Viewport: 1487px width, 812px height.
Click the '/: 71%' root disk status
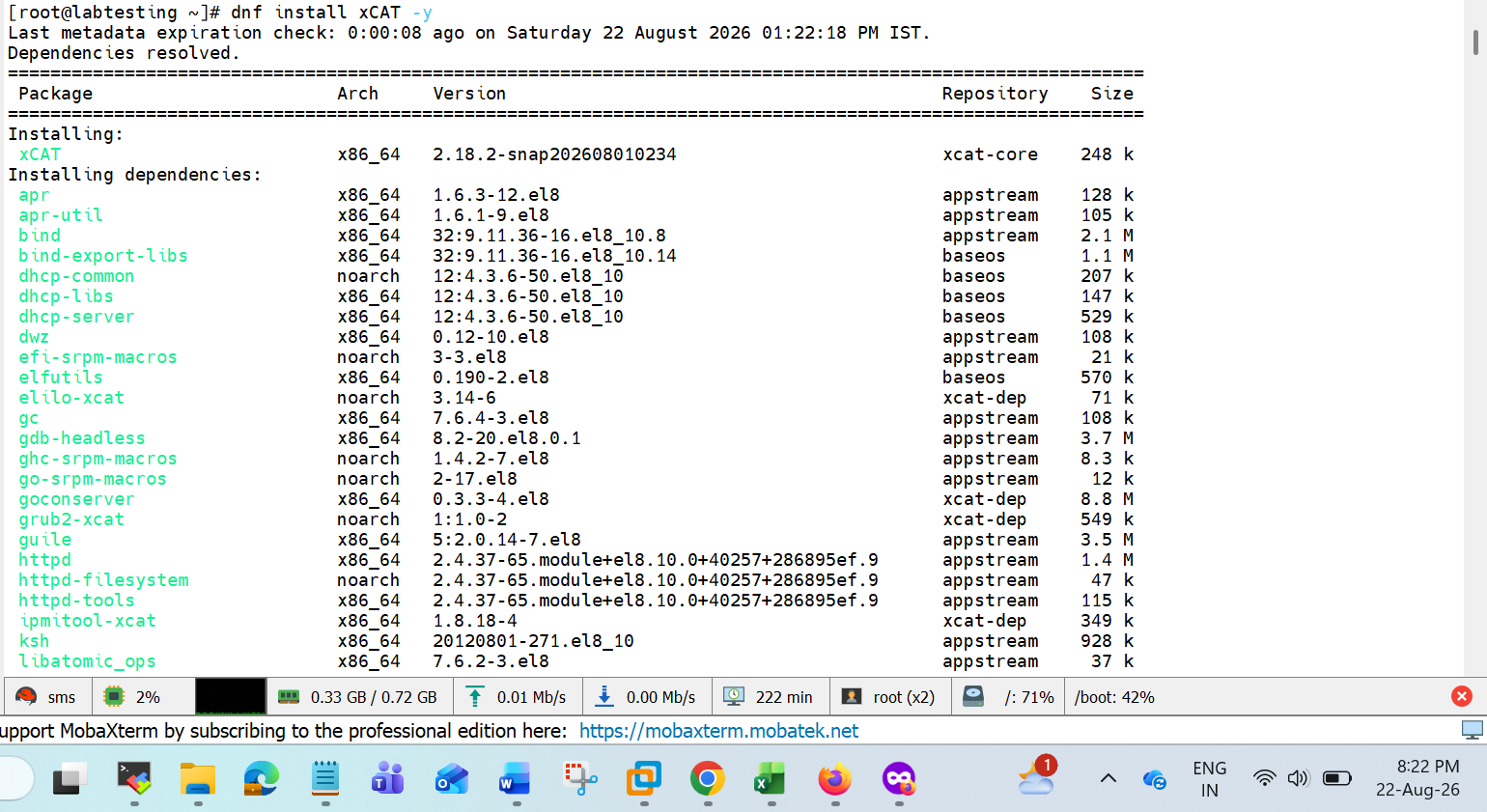pos(1029,697)
